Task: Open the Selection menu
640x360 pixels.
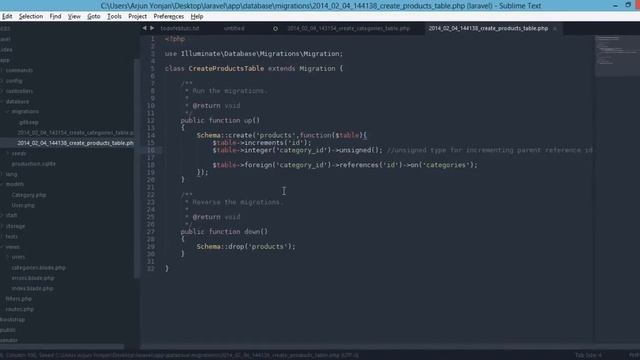Action: (31, 16)
